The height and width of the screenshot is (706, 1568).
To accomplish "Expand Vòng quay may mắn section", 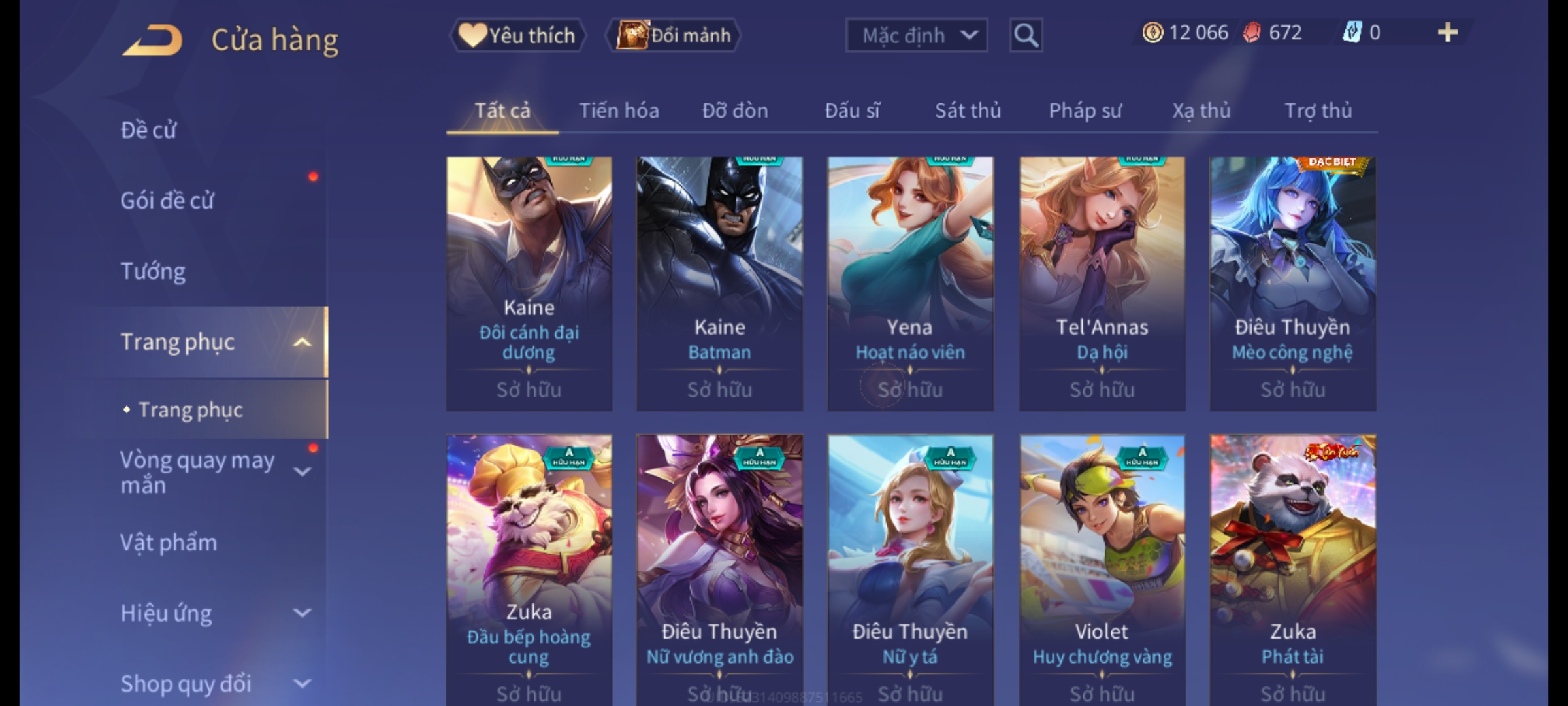I will [302, 471].
